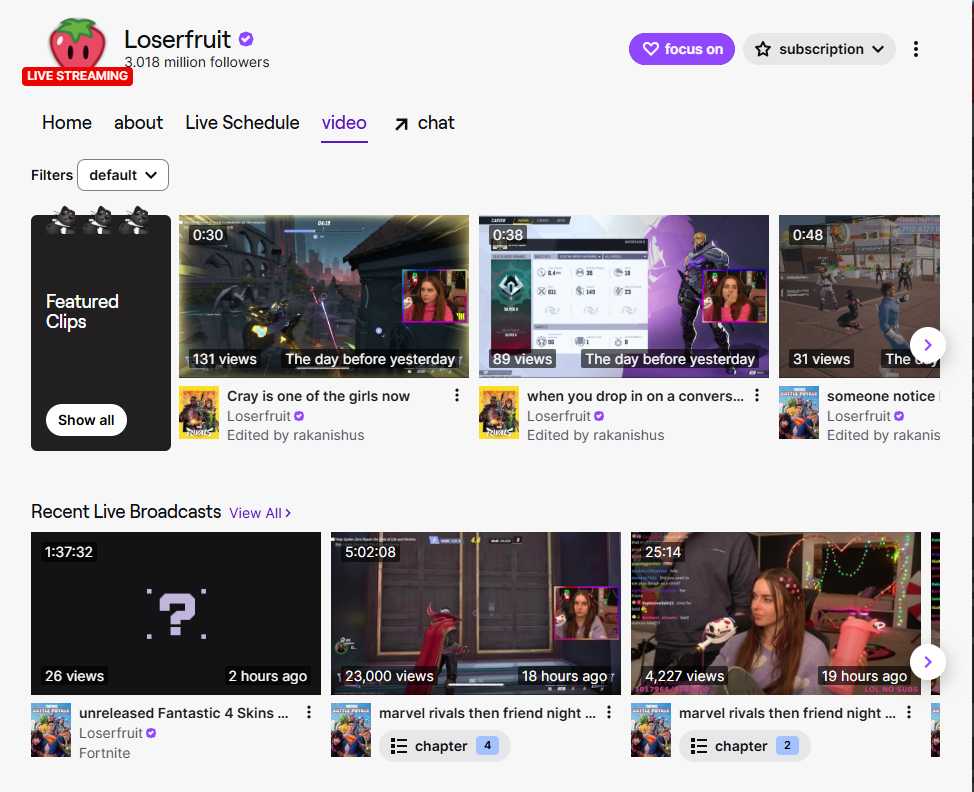Click 'Edited by rakanishus' under Cray clip

pos(296,435)
